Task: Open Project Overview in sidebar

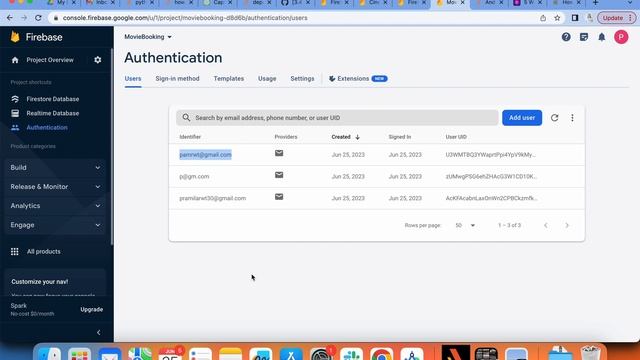Action: click(50, 60)
